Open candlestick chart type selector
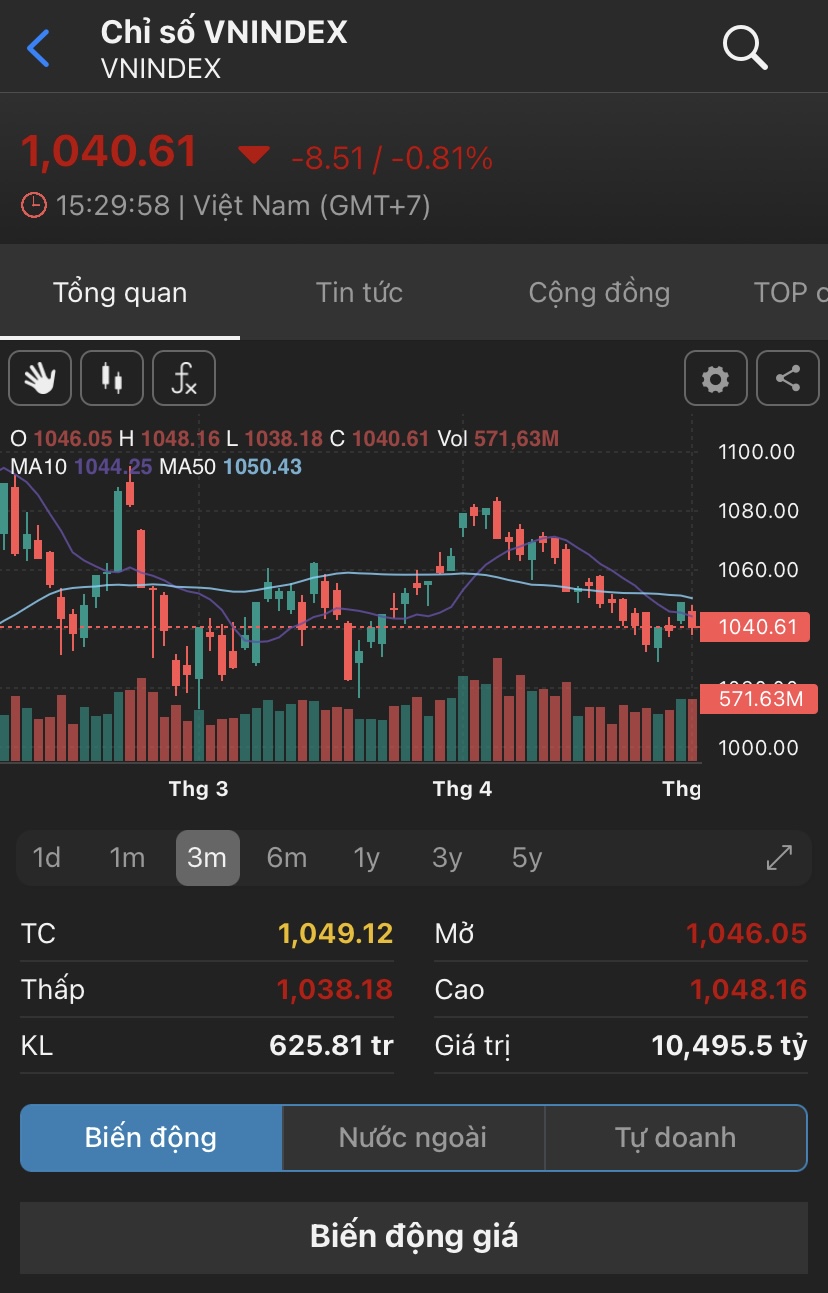Viewport: 828px width, 1293px height. coord(112,378)
